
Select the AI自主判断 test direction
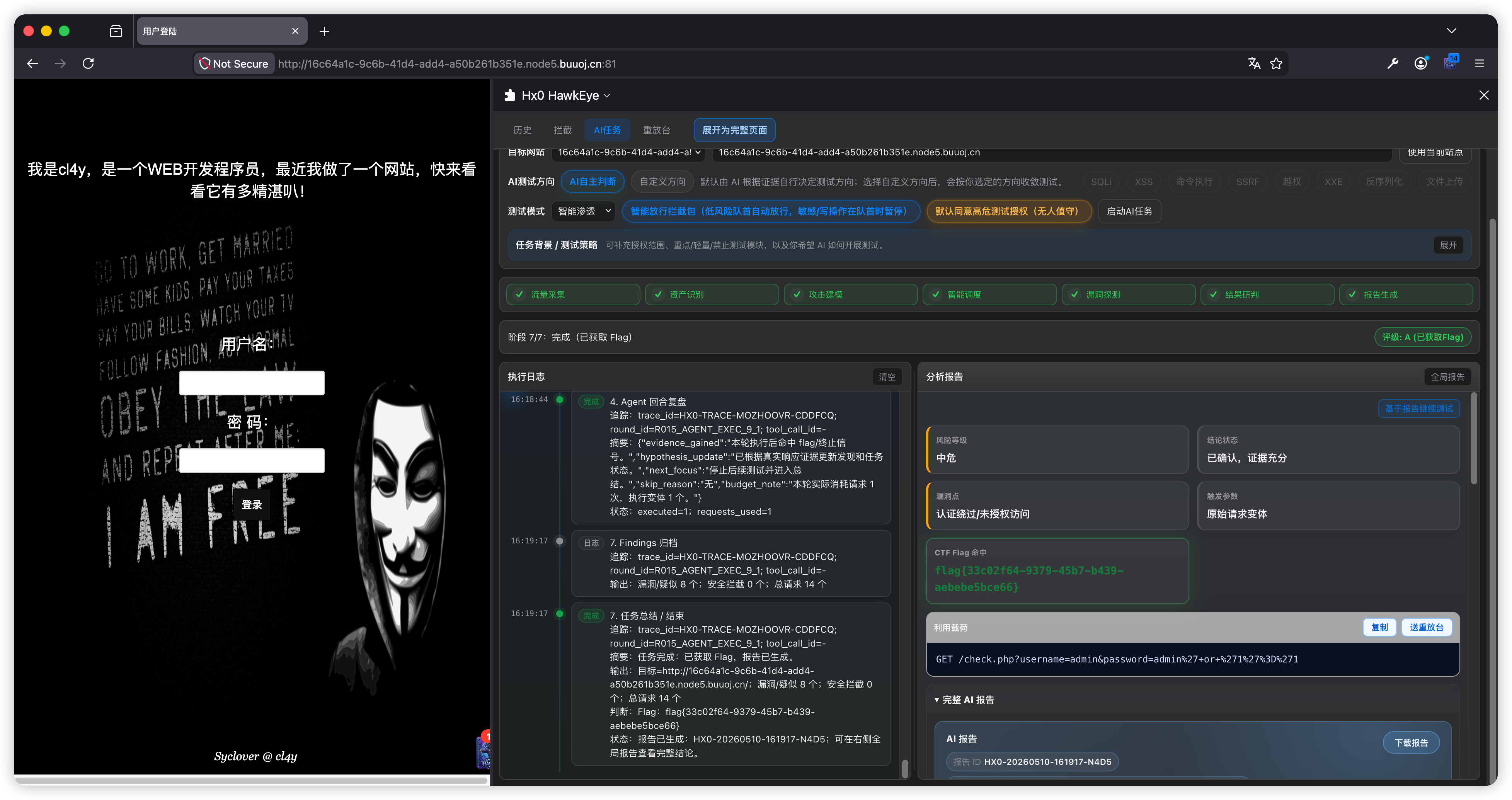click(592, 181)
